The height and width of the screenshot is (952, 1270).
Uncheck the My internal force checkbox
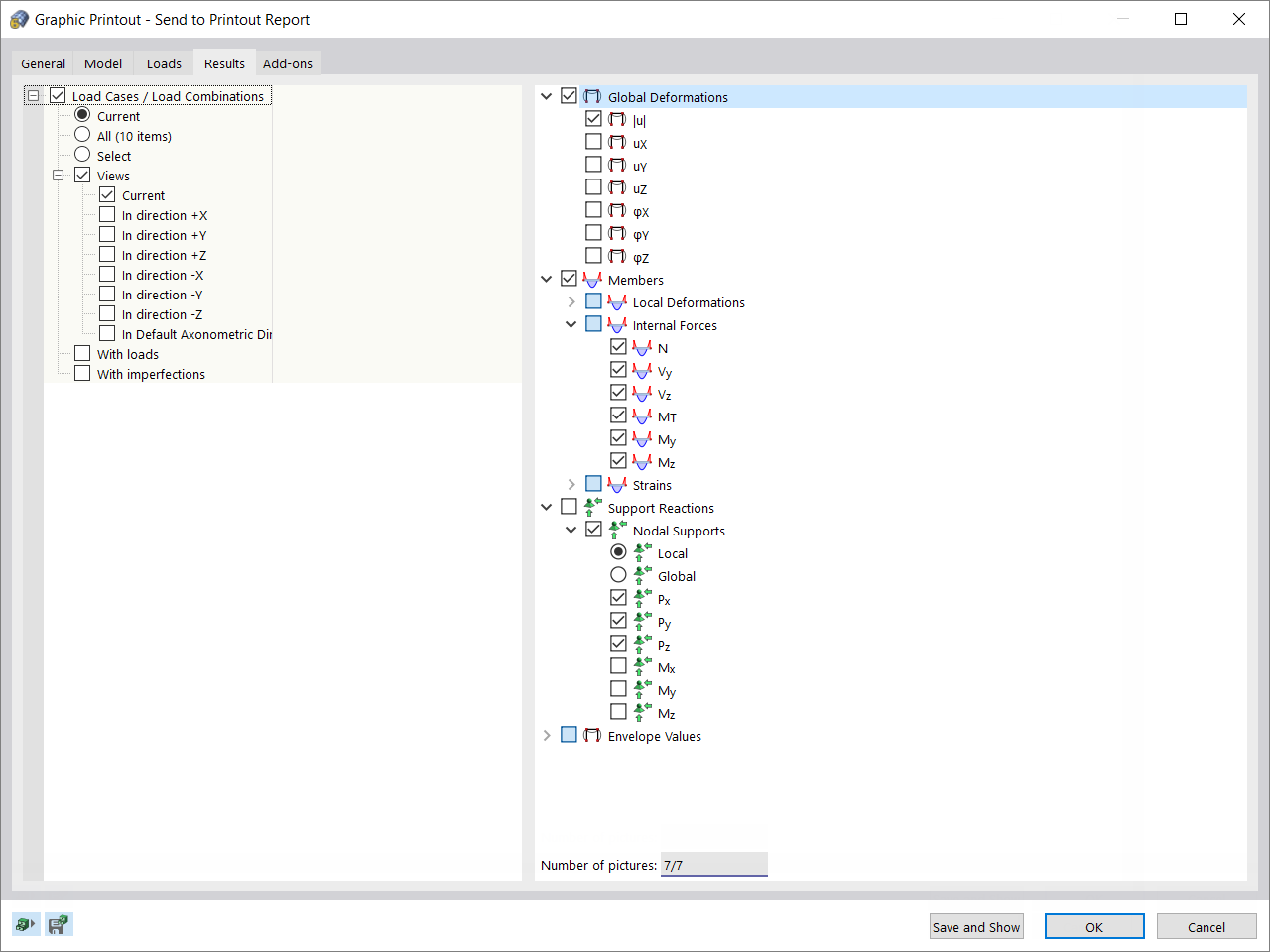(x=618, y=438)
